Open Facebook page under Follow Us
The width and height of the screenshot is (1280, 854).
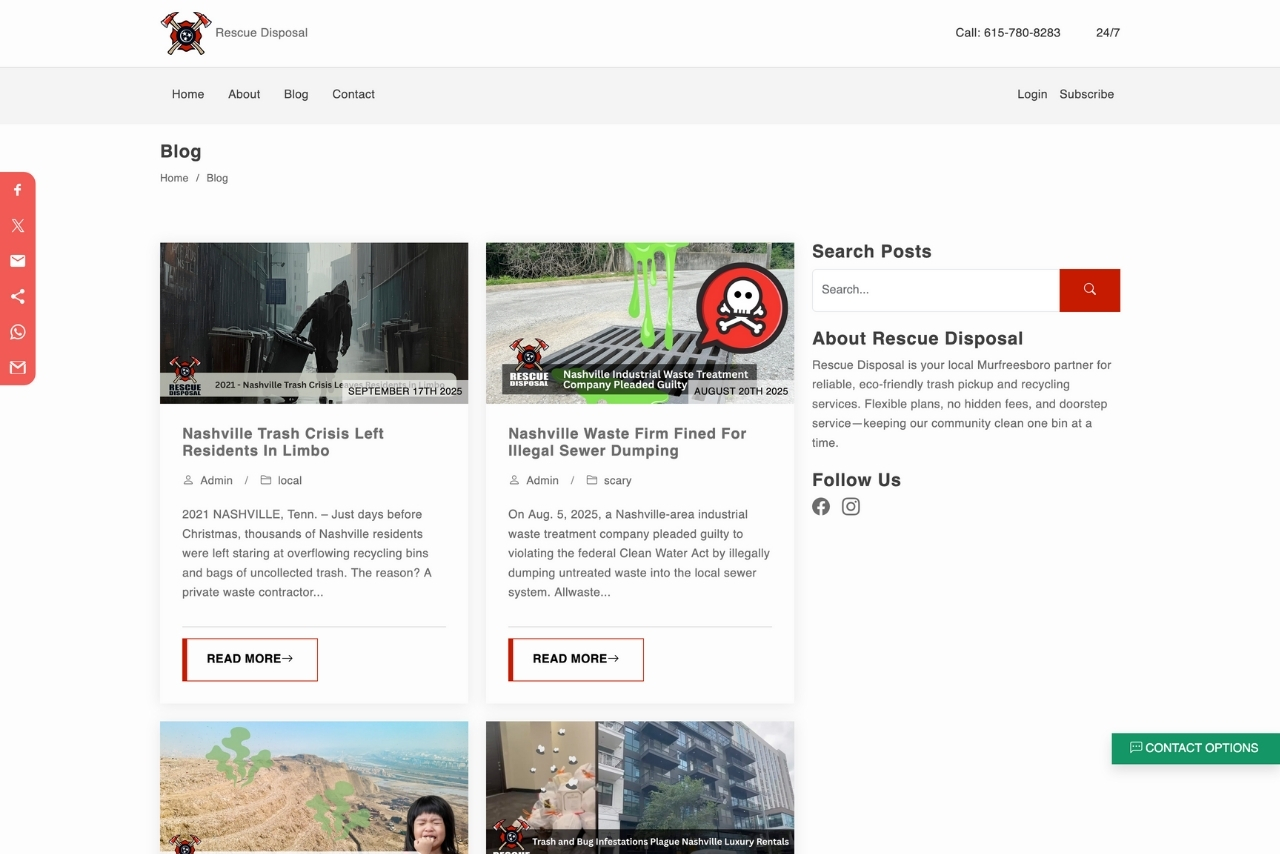pyautogui.click(x=821, y=506)
